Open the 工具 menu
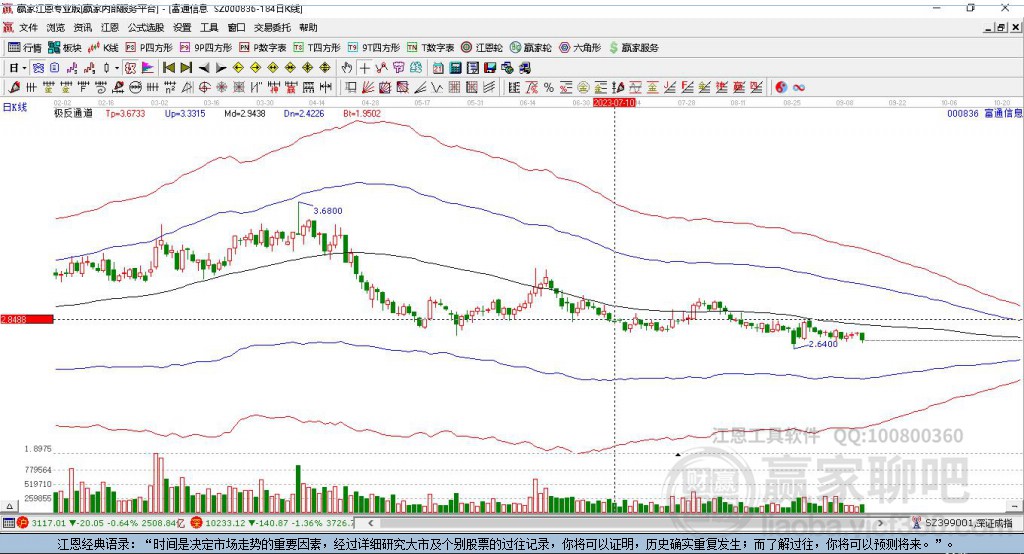The image size is (1024, 554). 209,27
